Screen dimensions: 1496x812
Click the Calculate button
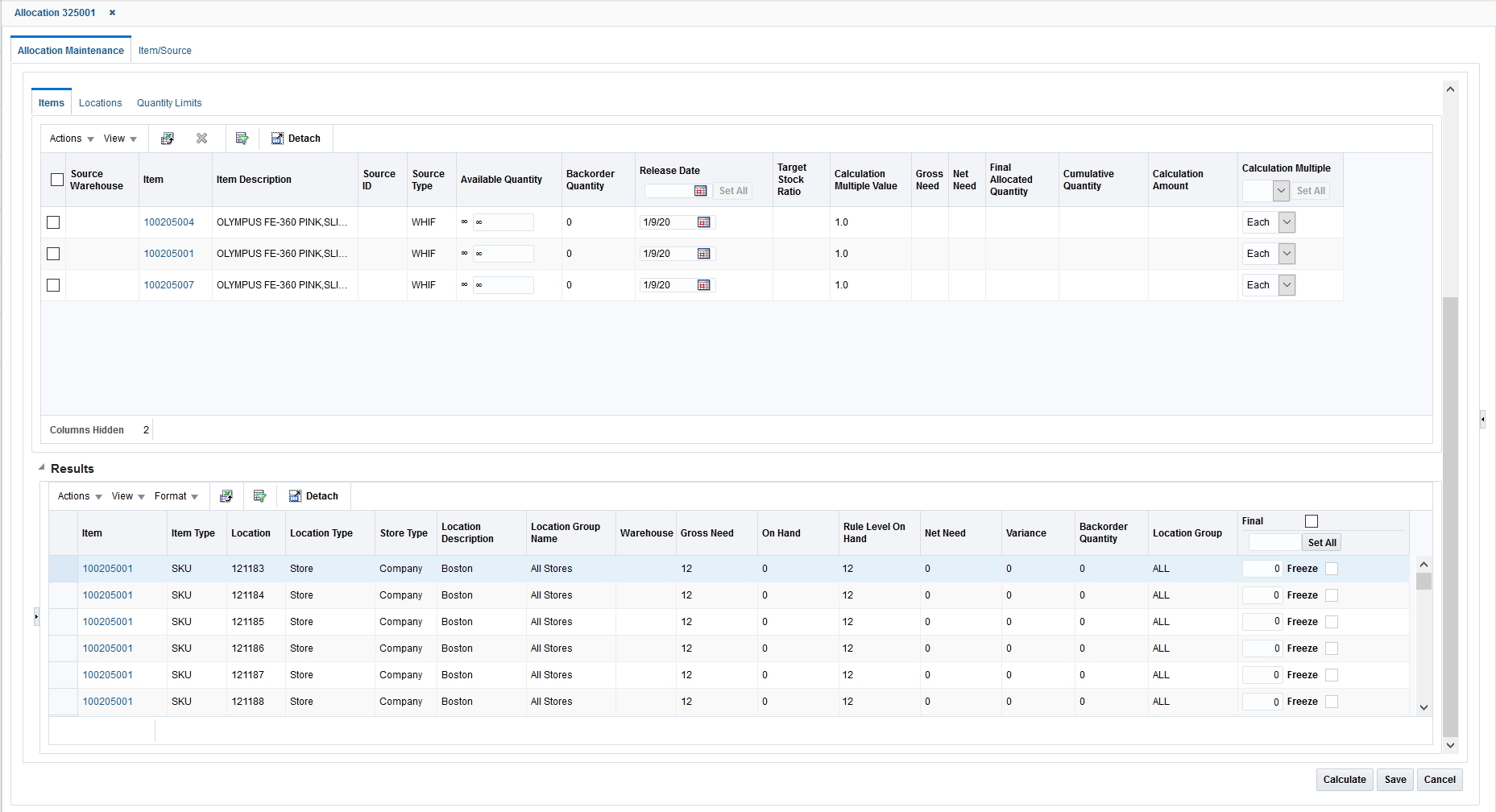[1343, 779]
